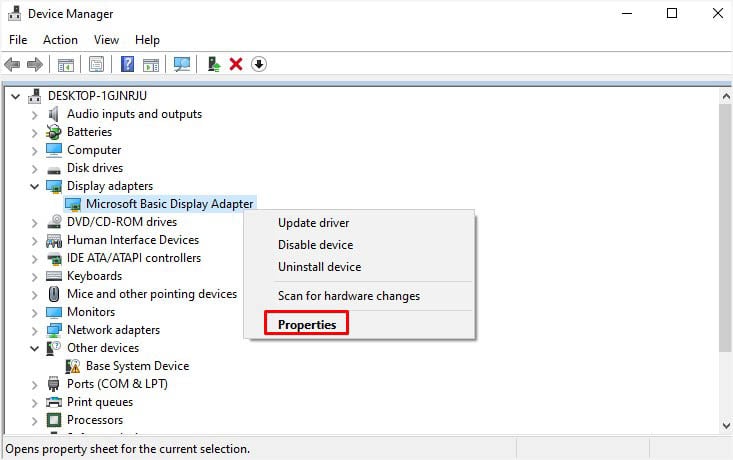Collapse the DESKTOP-1GJNRJU root node

pos(15,96)
